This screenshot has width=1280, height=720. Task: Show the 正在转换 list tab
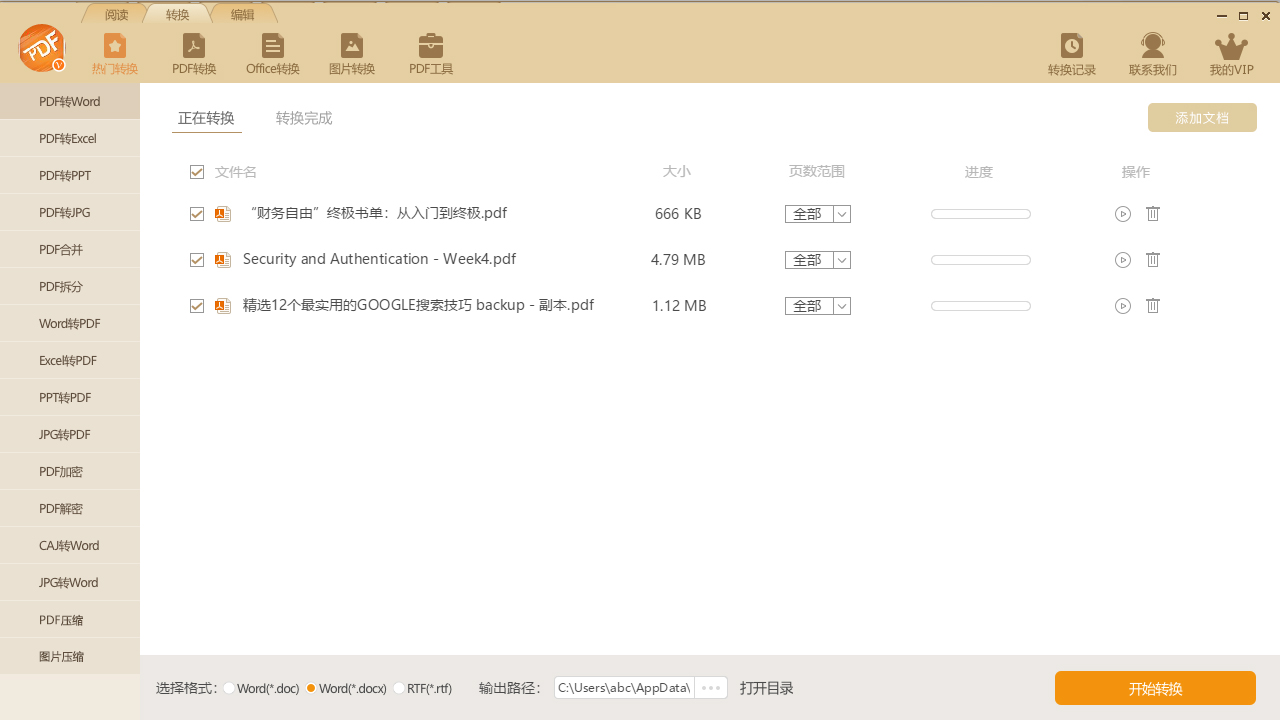tap(206, 118)
